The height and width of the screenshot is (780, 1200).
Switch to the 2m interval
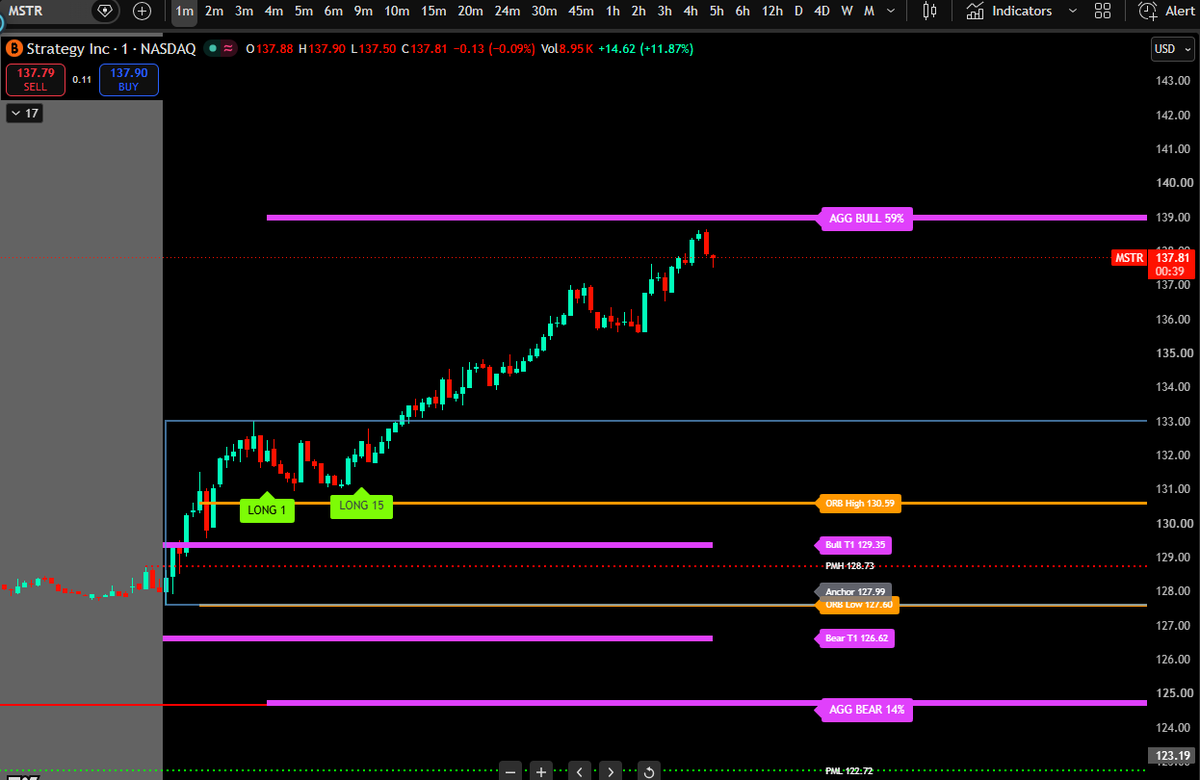(x=214, y=11)
